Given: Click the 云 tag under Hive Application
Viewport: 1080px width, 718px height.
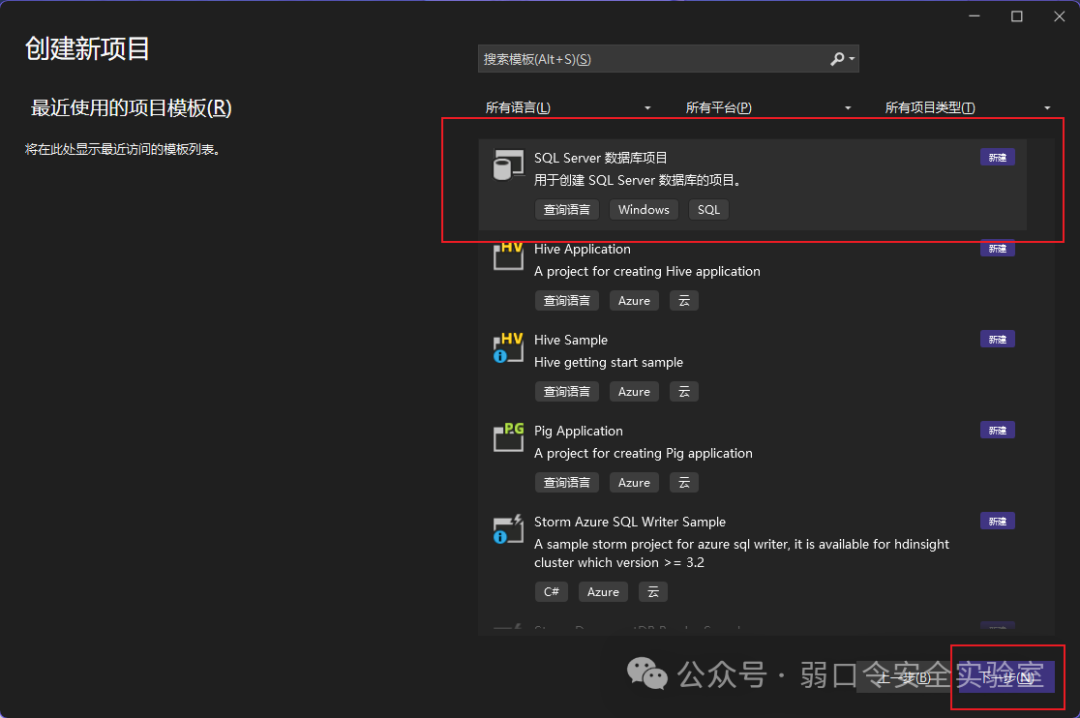Looking at the screenshot, I should pos(684,300).
